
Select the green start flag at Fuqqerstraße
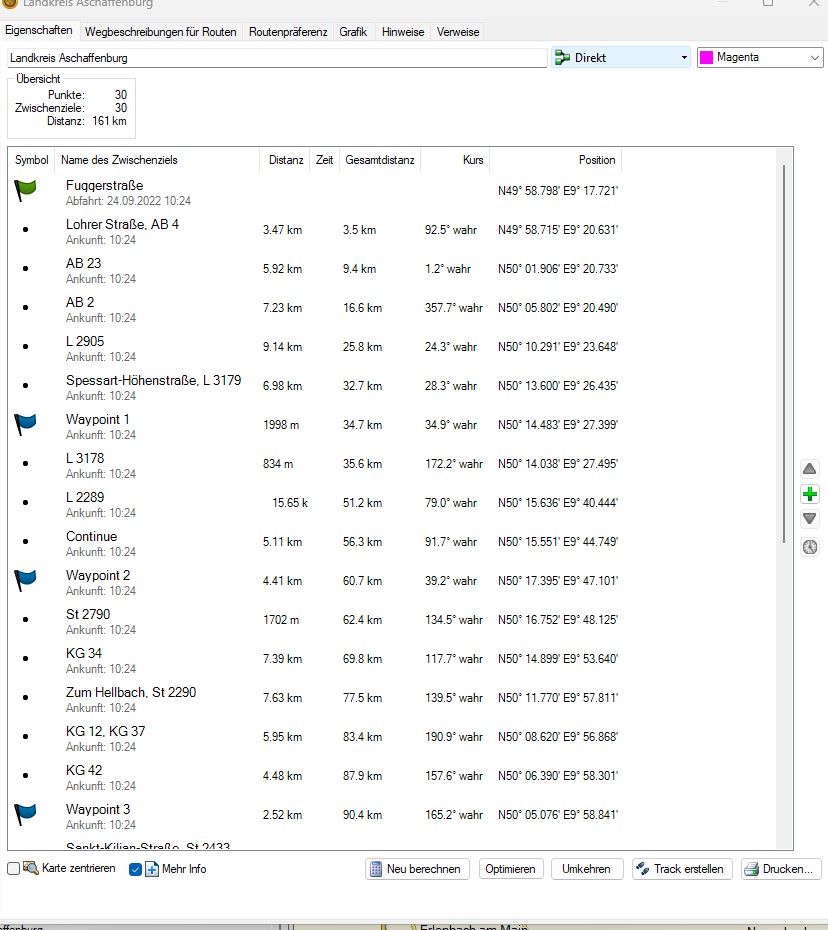click(25, 190)
